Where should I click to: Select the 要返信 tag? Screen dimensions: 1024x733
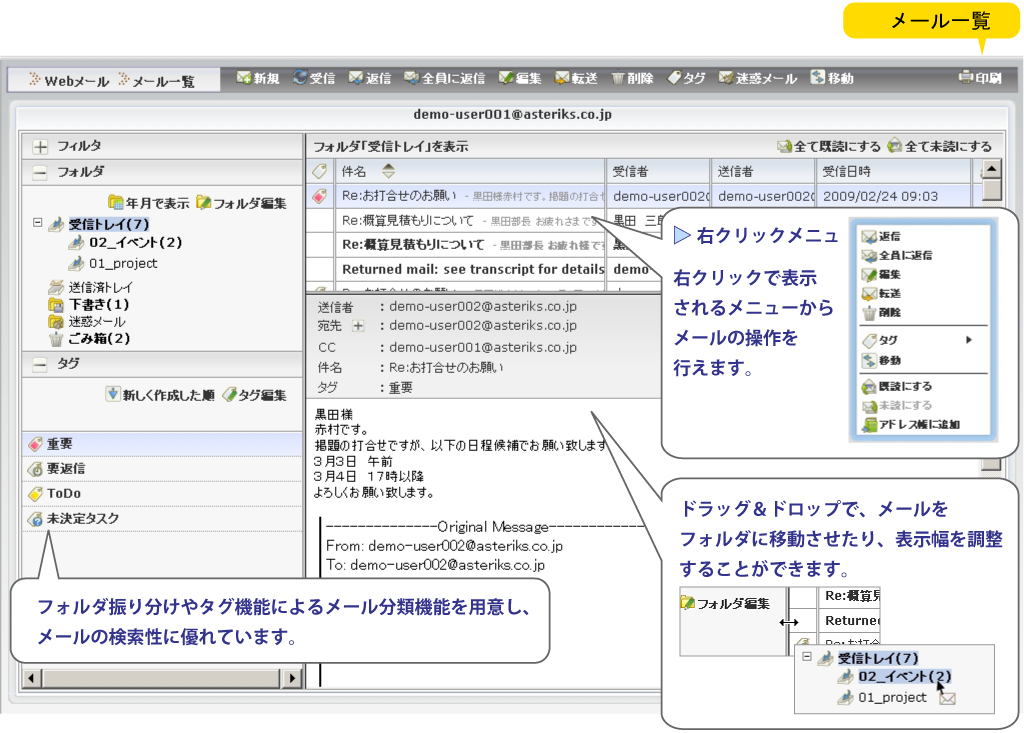pyautogui.click(x=162, y=469)
